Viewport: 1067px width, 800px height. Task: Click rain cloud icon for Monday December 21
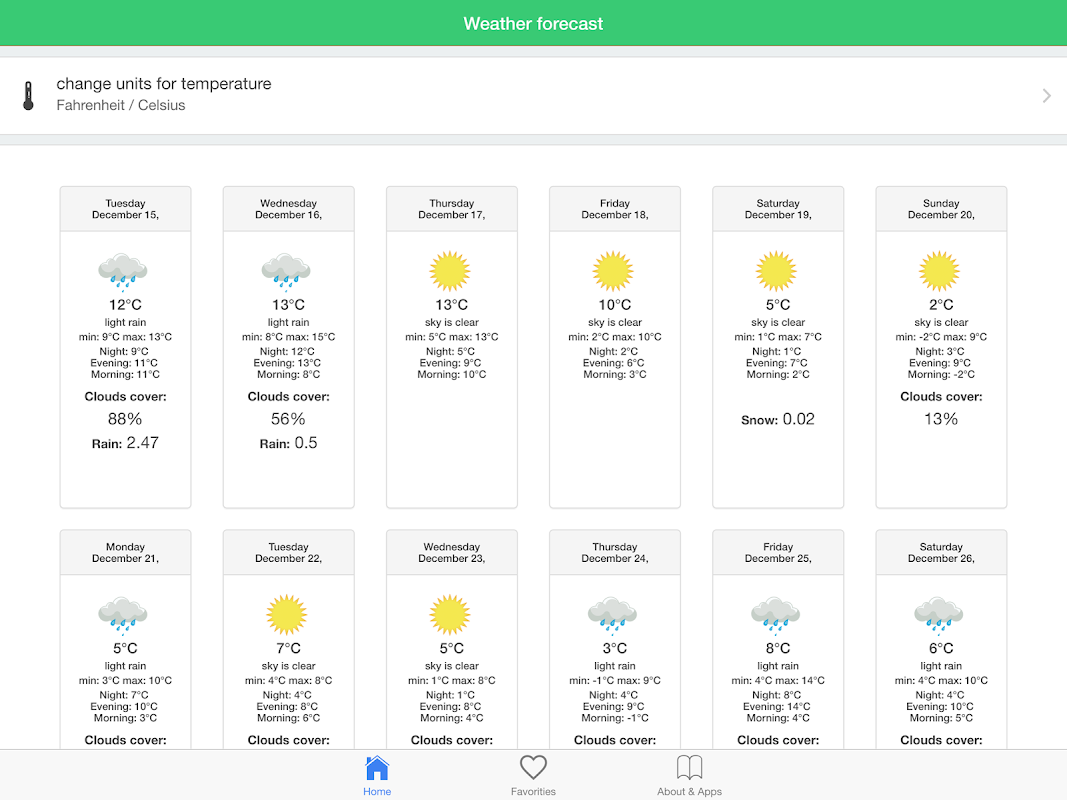click(123, 616)
